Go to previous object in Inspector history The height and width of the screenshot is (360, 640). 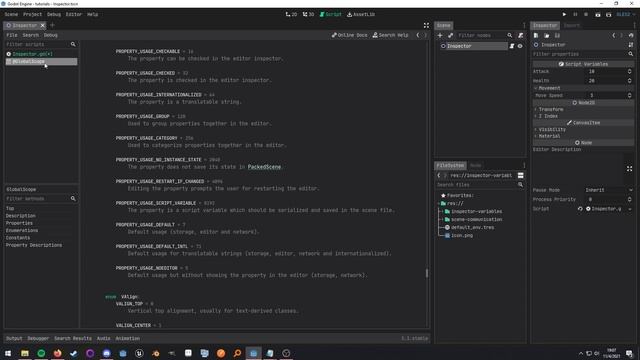click(x=613, y=36)
